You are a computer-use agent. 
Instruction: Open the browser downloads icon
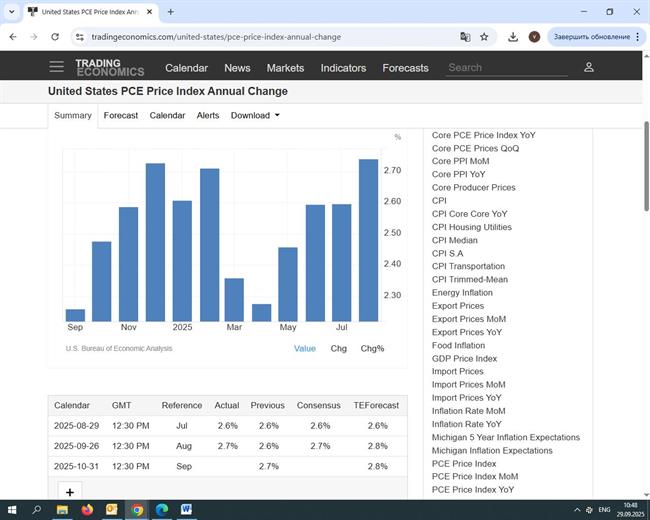(x=513, y=37)
